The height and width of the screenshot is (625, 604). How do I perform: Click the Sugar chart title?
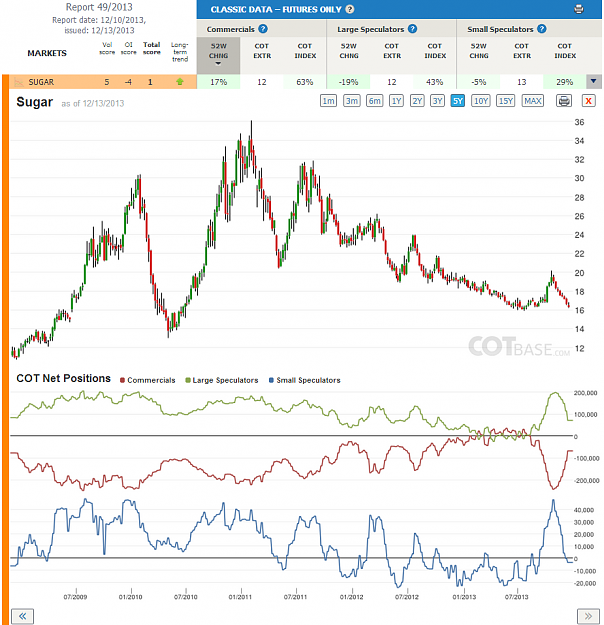[34, 102]
